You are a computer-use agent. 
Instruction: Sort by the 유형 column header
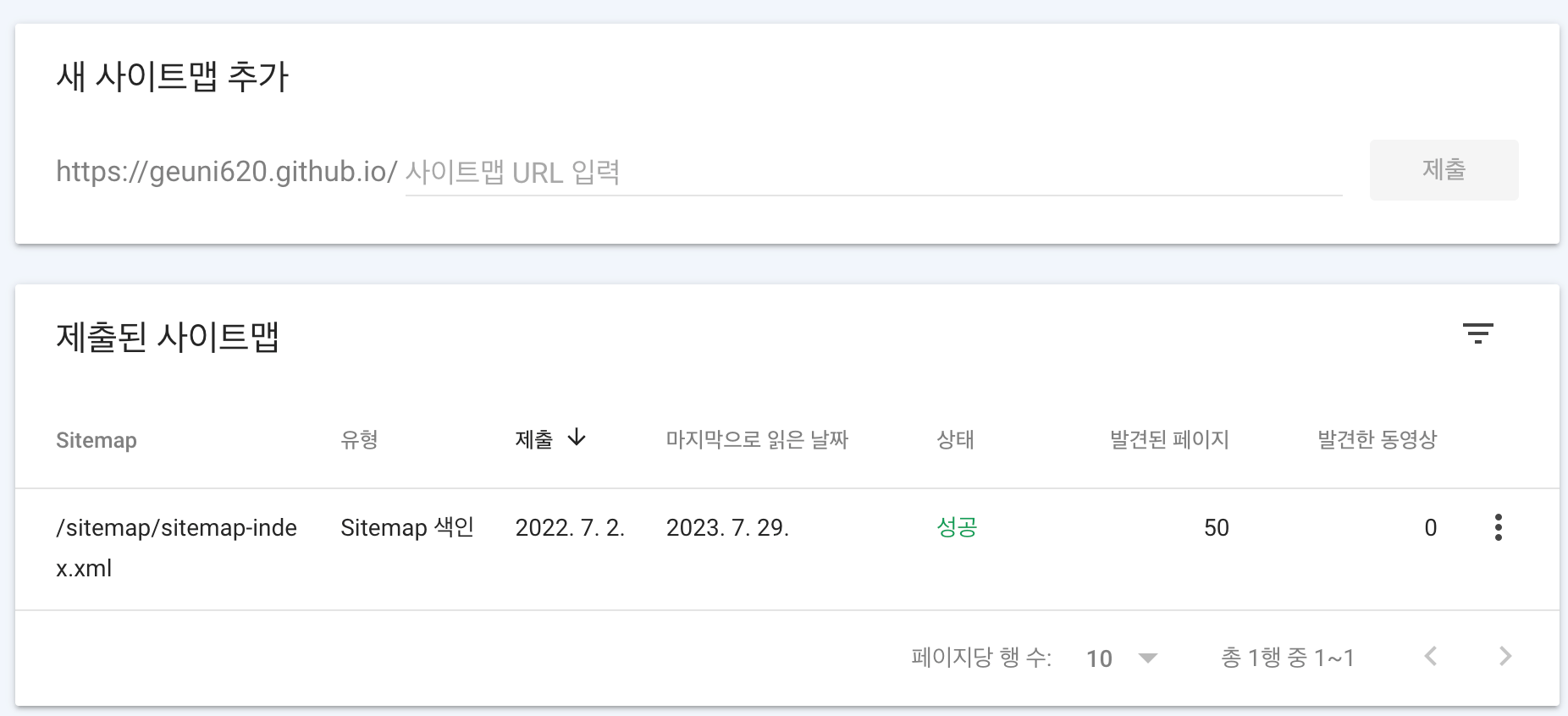click(x=359, y=439)
